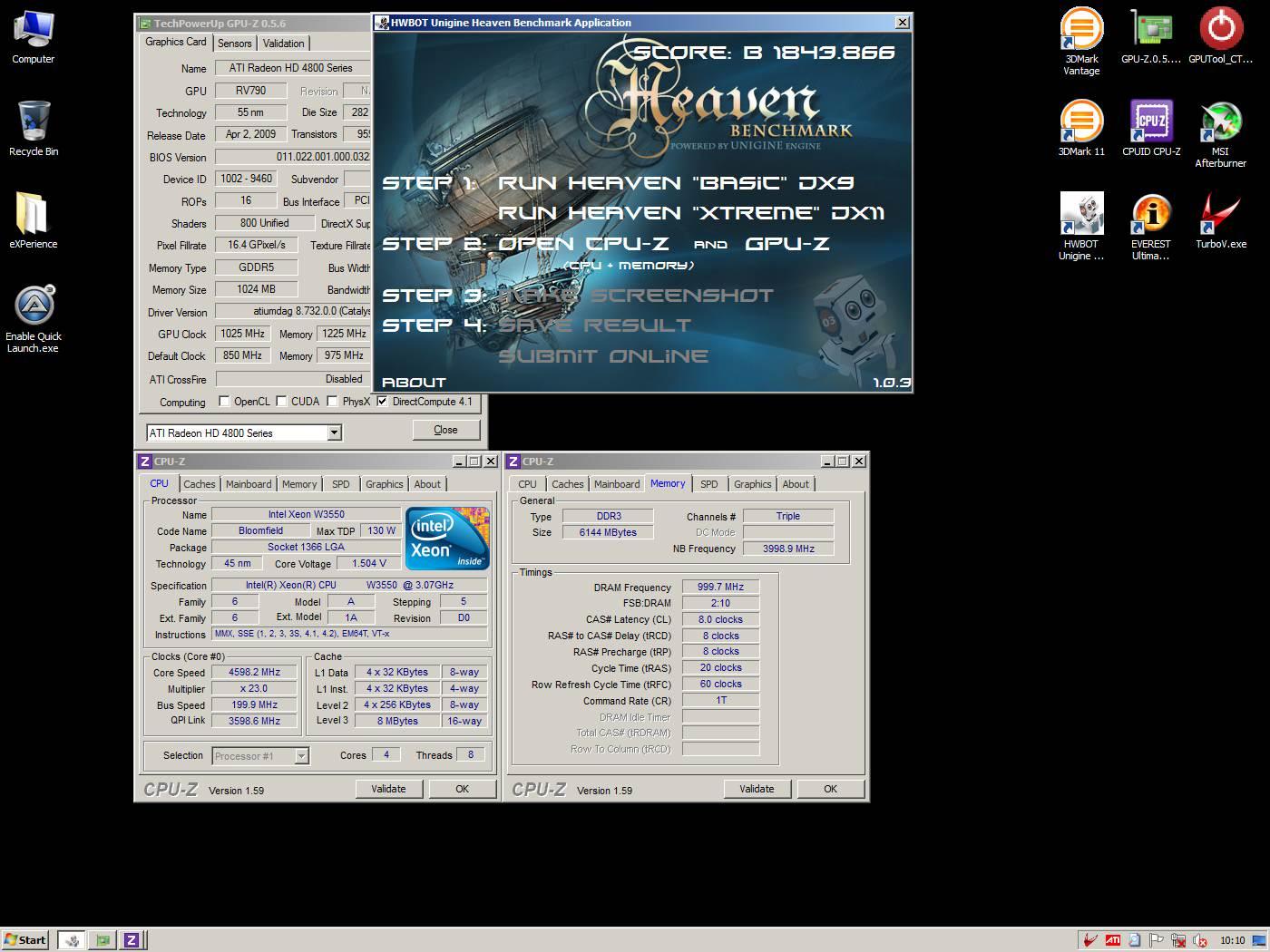Click the DRAM Frequency 999.7 MHz value

[720, 587]
